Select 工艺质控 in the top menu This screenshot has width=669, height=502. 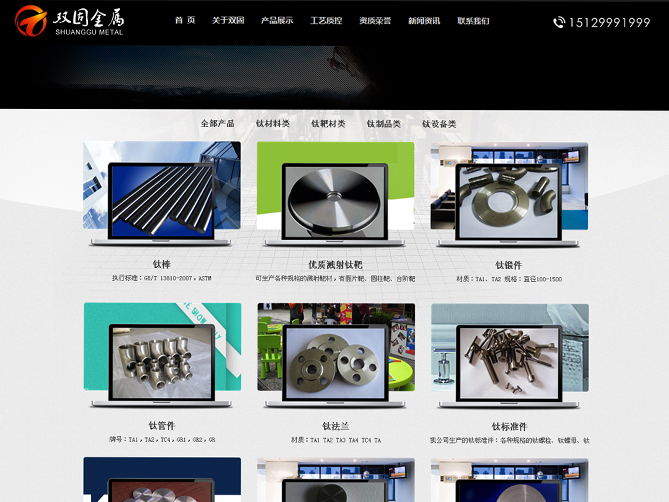coord(326,21)
